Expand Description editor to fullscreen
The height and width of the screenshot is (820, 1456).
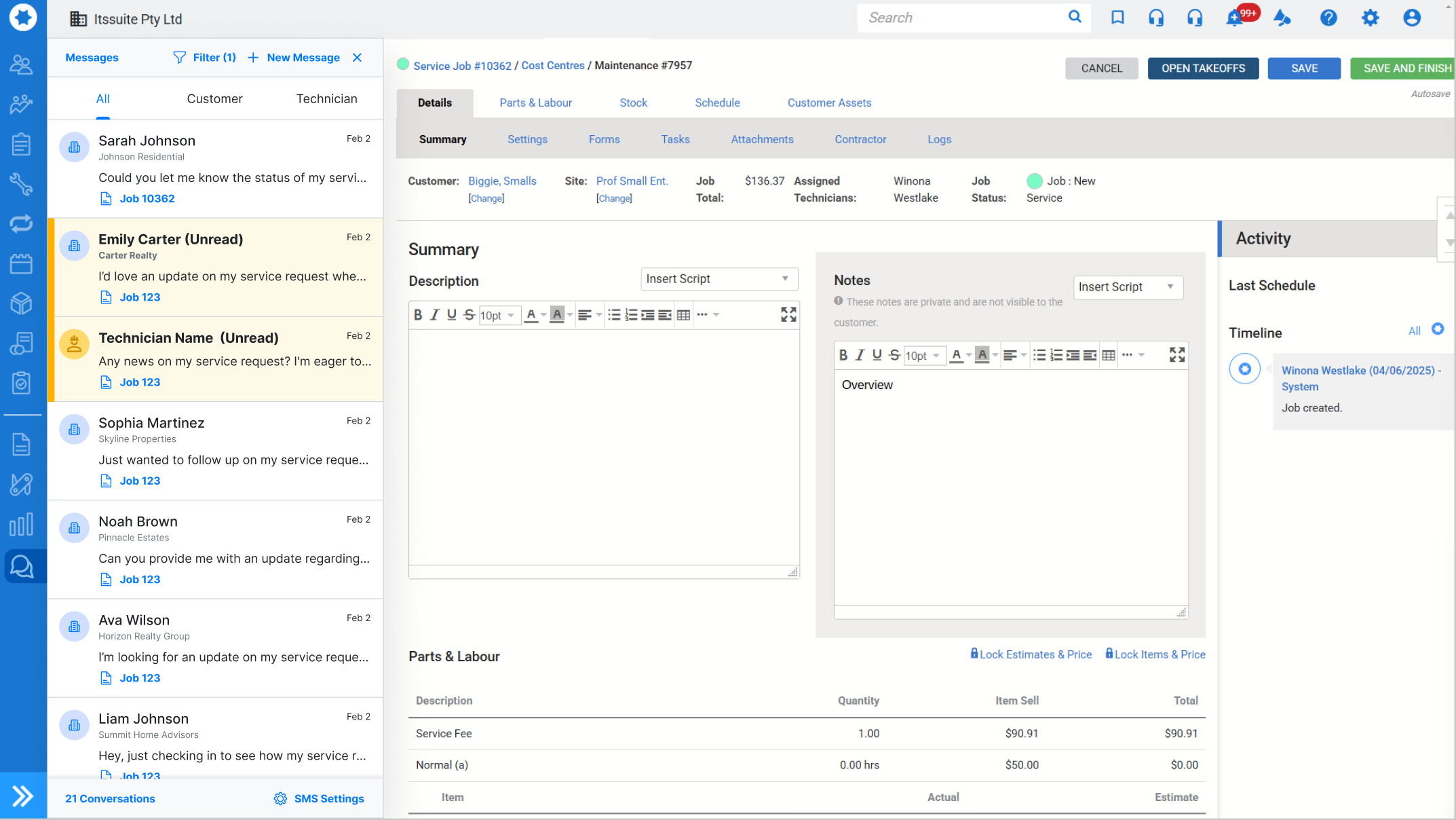coord(788,314)
